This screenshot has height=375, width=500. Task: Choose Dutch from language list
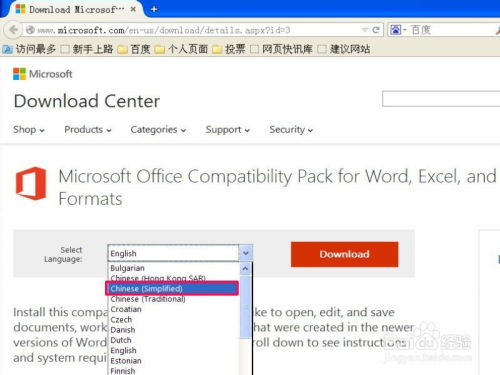(173, 340)
